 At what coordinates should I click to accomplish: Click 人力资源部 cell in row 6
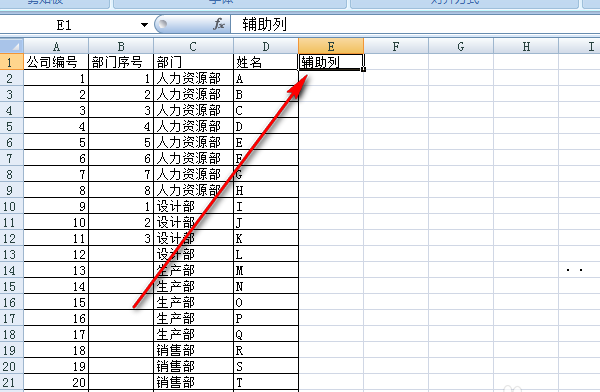[x=193, y=142]
